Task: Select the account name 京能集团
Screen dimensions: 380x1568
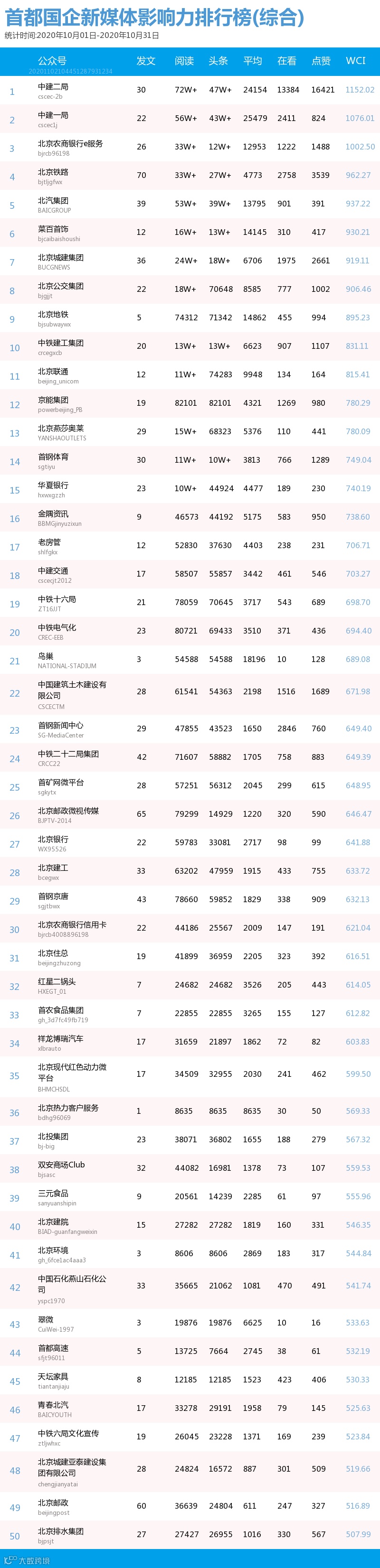Action: 53,400
